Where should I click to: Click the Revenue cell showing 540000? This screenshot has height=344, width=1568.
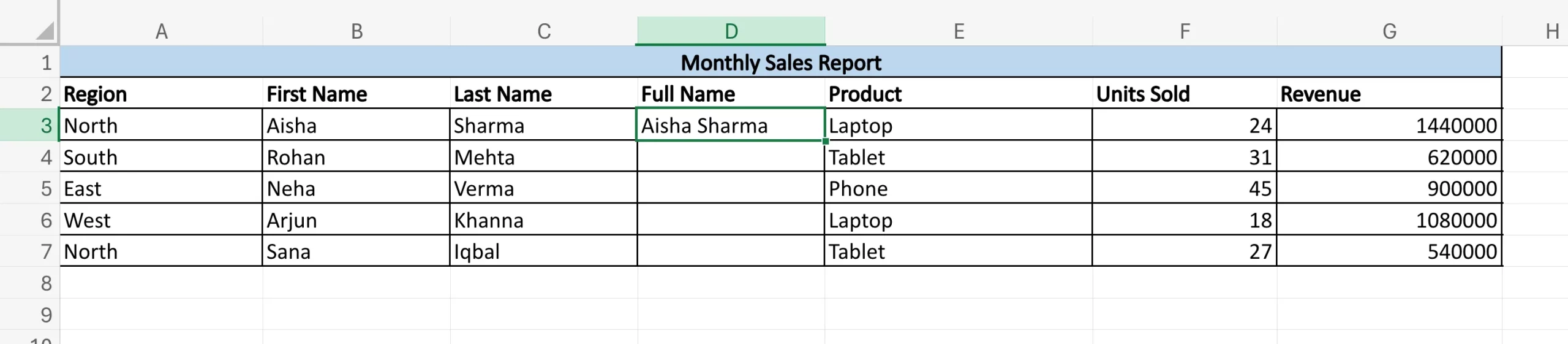pyautogui.click(x=1389, y=251)
